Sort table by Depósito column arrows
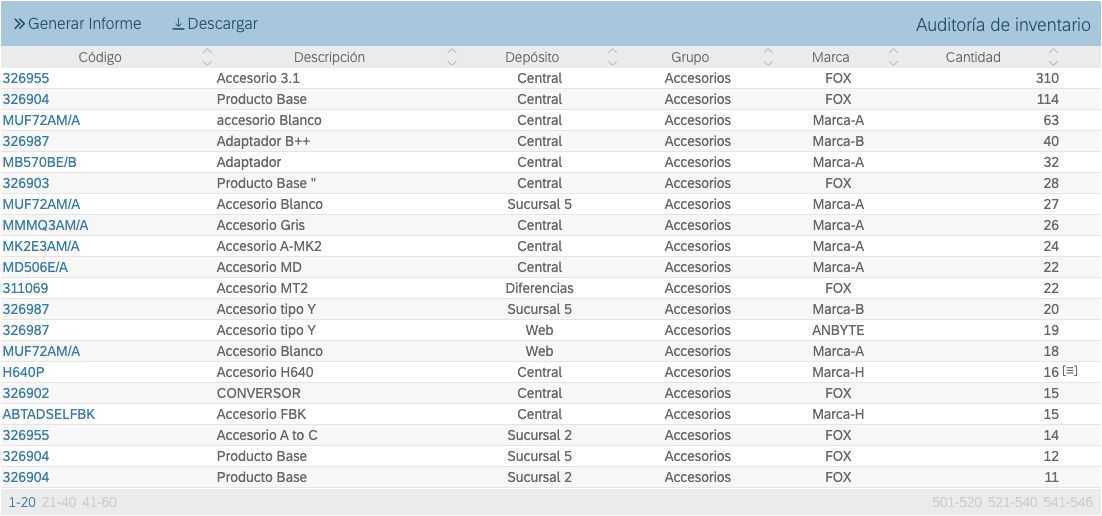The image size is (1102, 516). [x=613, y=57]
